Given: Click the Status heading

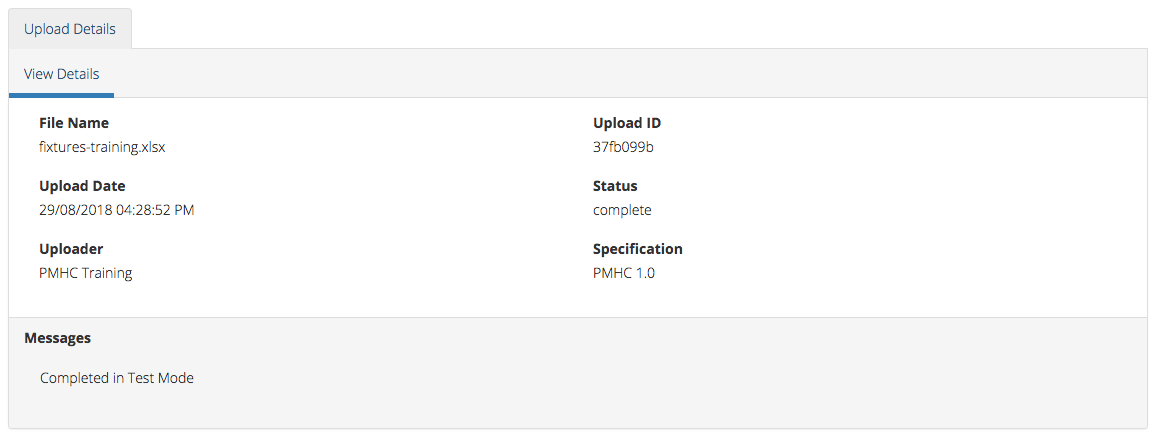Looking at the screenshot, I should pyautogui.click(x=615, y=186).
